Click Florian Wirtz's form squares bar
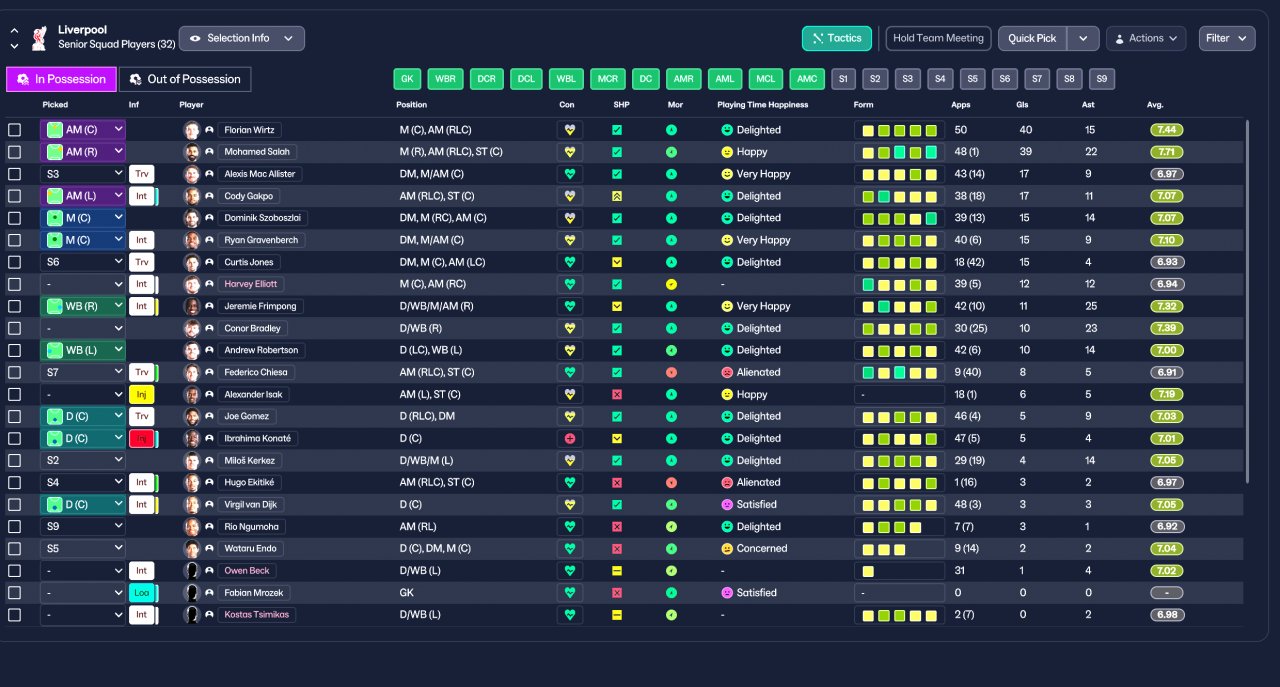The width and height of the screenshot is (1280, 687). point(900,130)
